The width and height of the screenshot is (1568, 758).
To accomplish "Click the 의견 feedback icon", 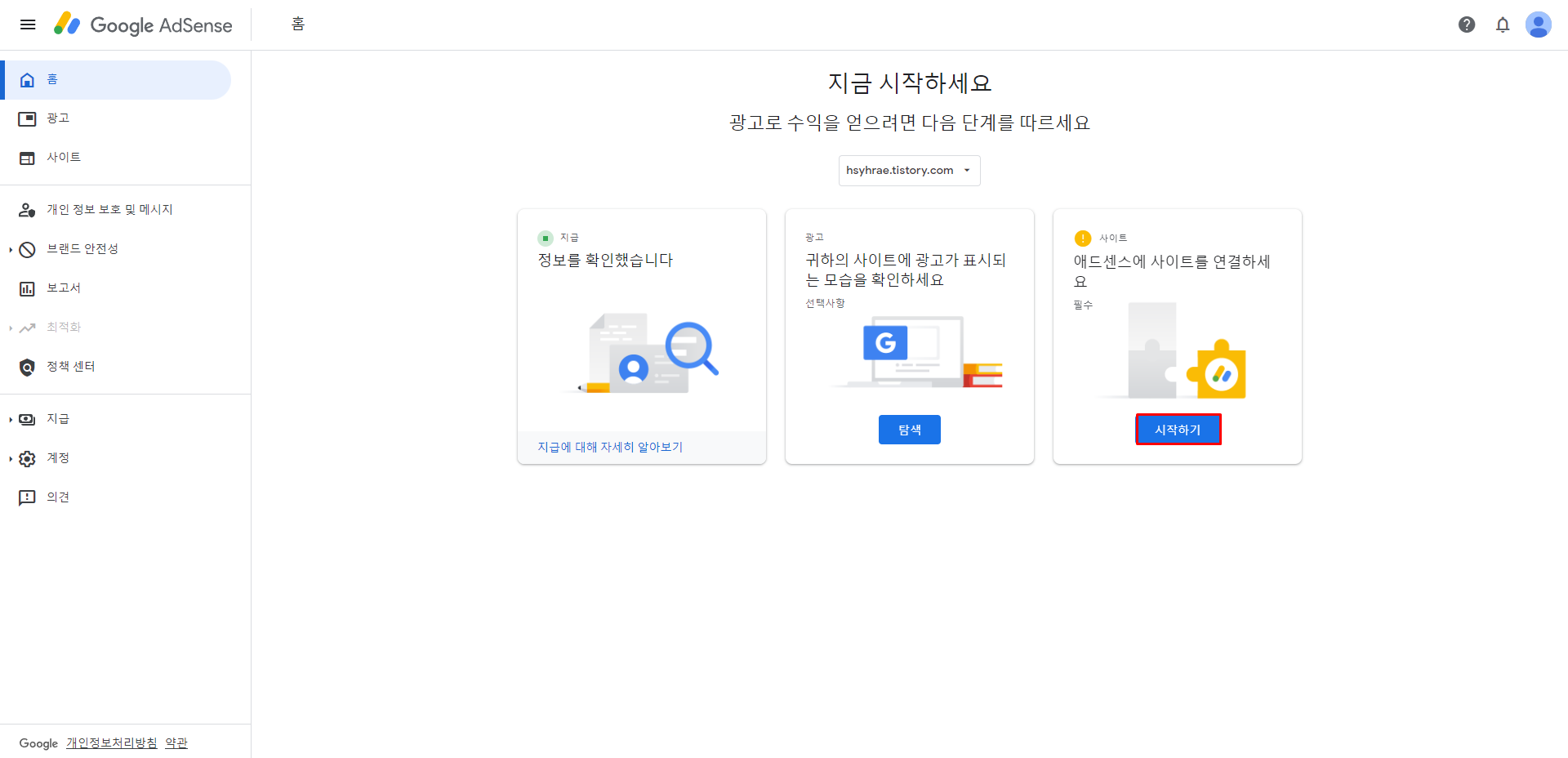I will [x=27, y=498].
